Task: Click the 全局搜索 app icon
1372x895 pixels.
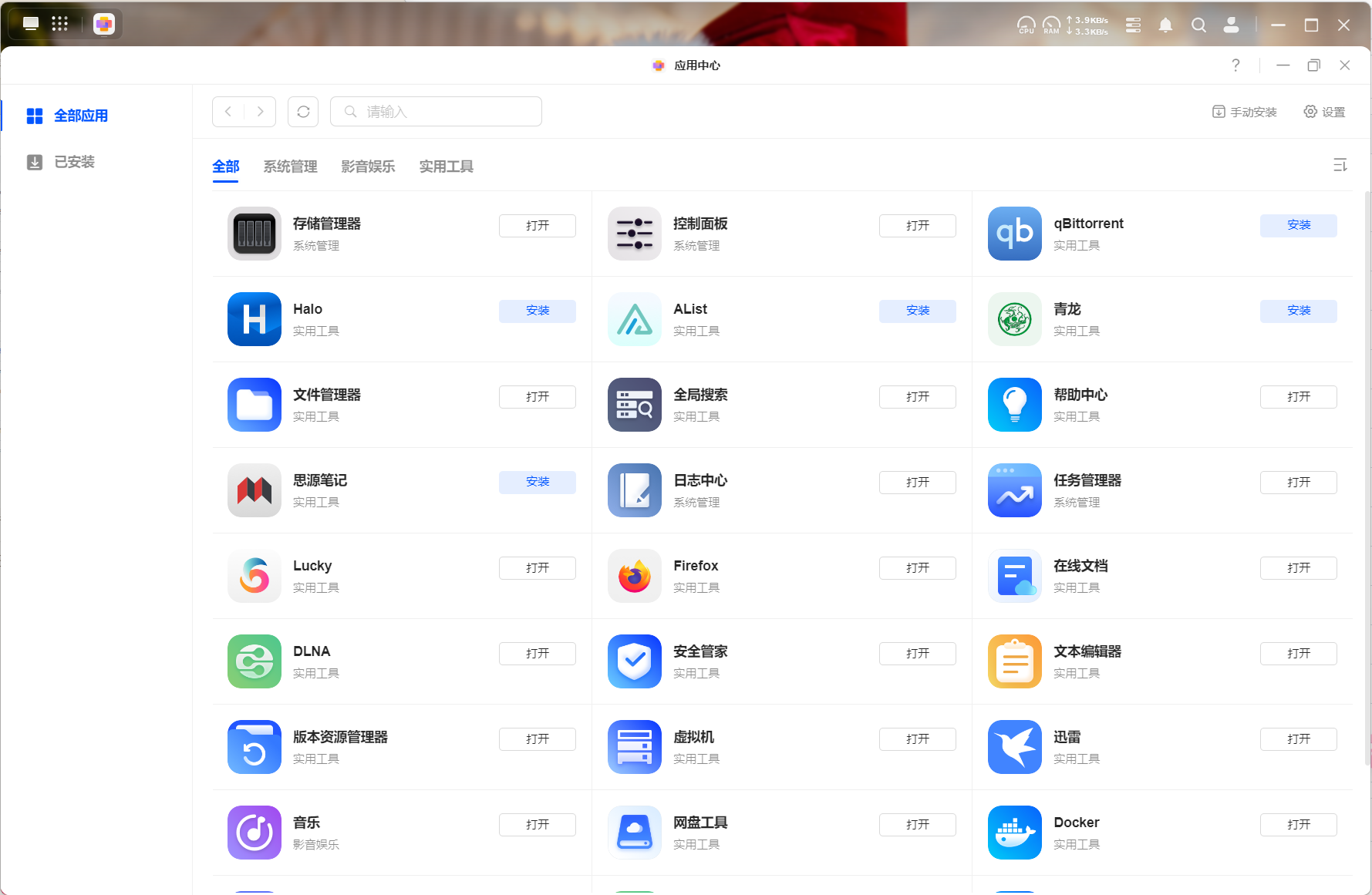Action: click(x=635, y=405)
